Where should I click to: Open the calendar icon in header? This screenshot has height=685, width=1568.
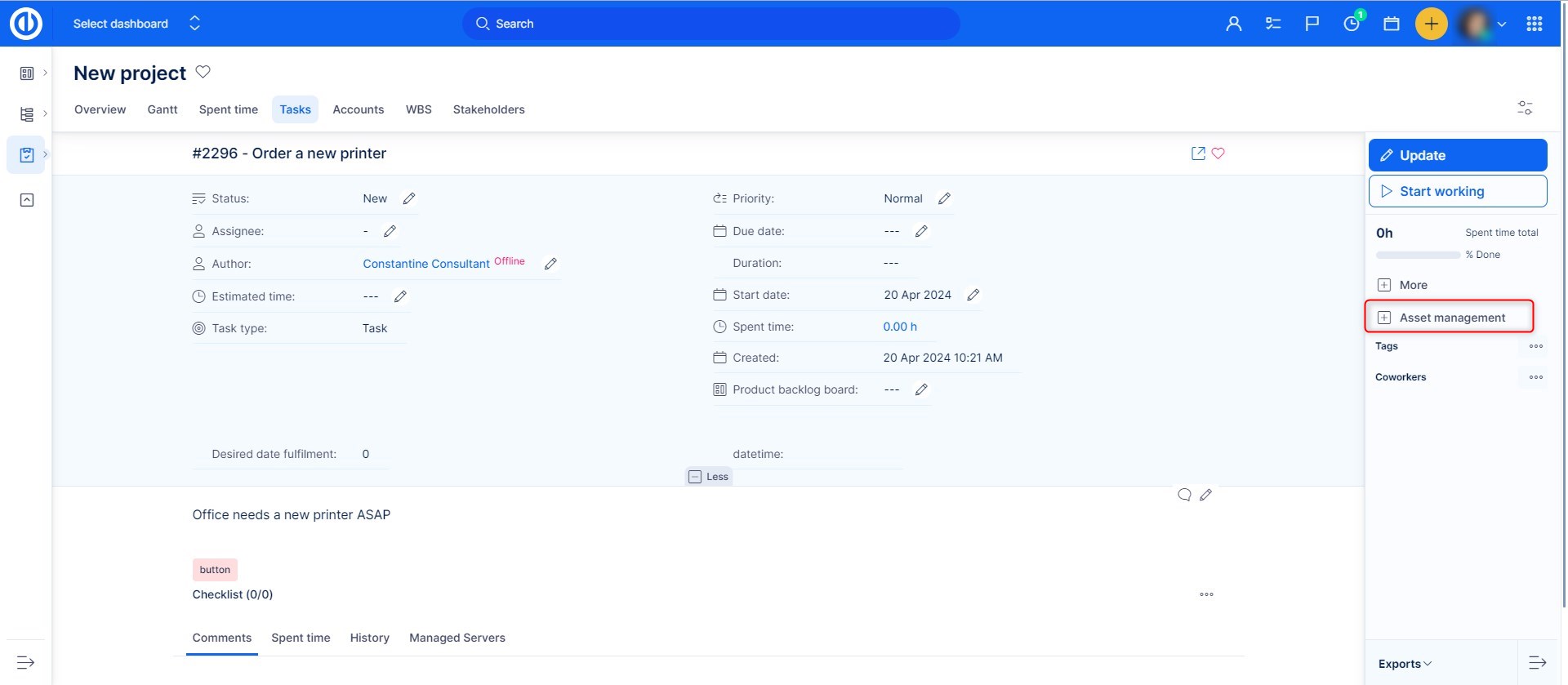pos(1392,24)
